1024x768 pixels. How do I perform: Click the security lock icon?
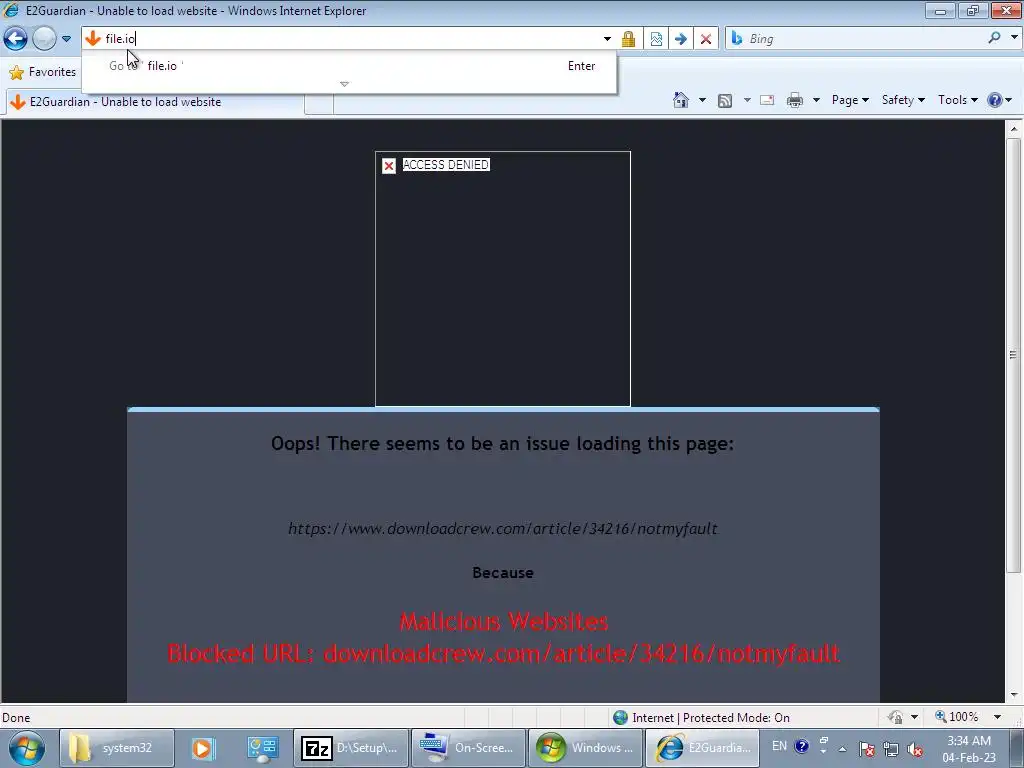tap(628, 39)
